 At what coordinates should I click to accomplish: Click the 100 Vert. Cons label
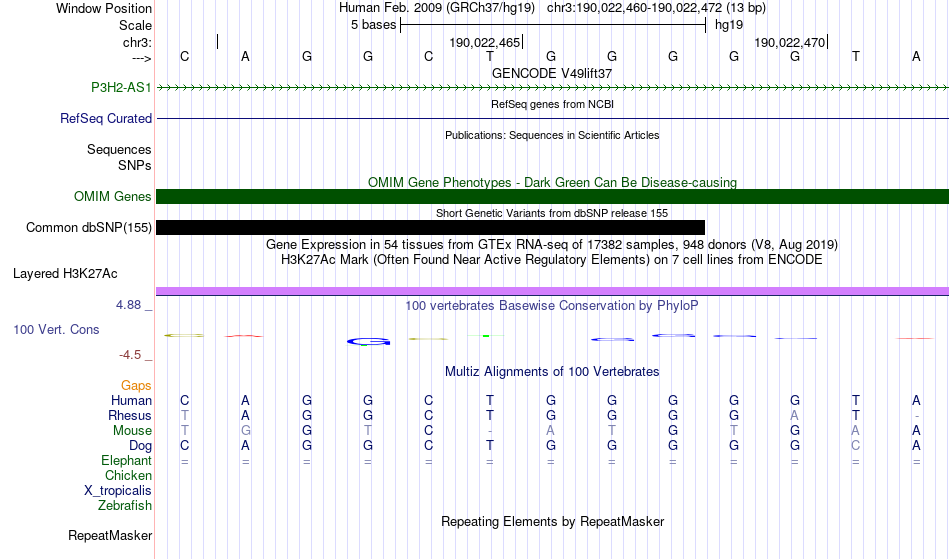tap(56, 329)
